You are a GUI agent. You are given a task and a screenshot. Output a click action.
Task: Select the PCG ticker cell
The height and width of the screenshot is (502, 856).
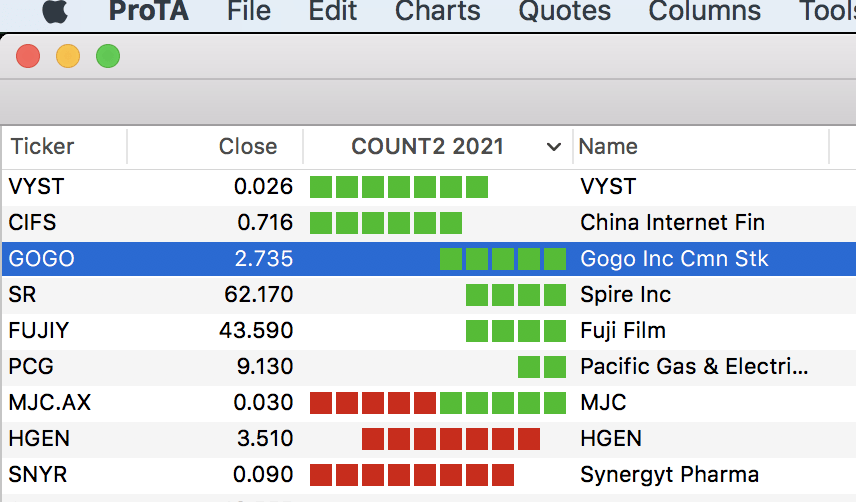[x=31, y=367]
